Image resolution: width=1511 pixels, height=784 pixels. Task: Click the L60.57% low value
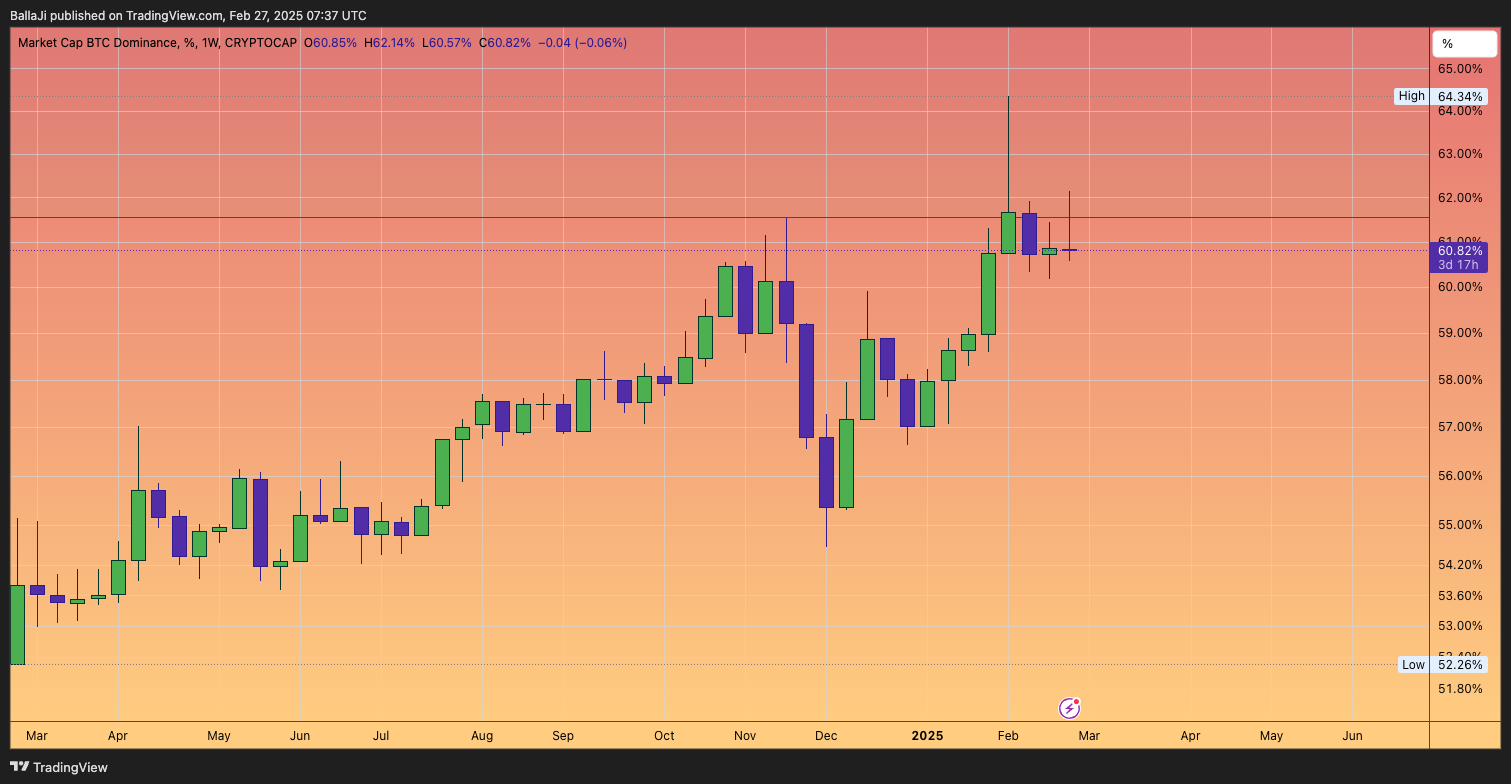446,43
